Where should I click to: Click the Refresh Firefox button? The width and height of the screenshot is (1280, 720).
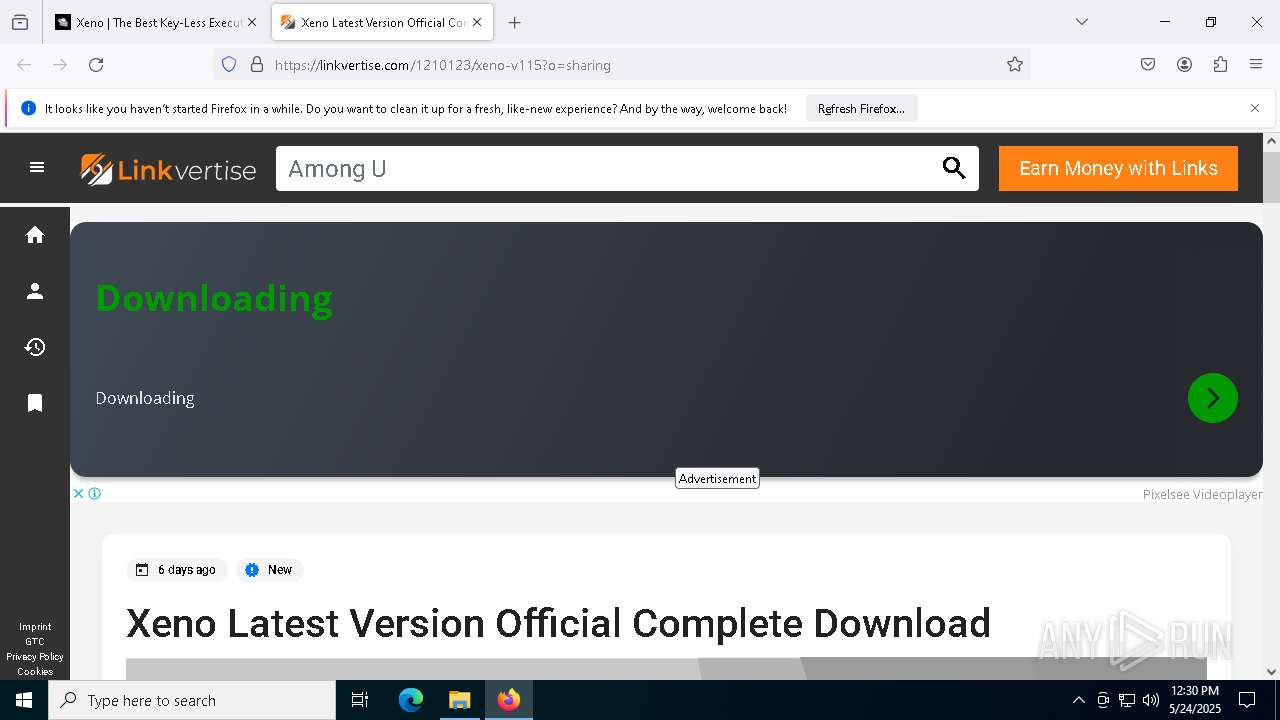point(861,108)
